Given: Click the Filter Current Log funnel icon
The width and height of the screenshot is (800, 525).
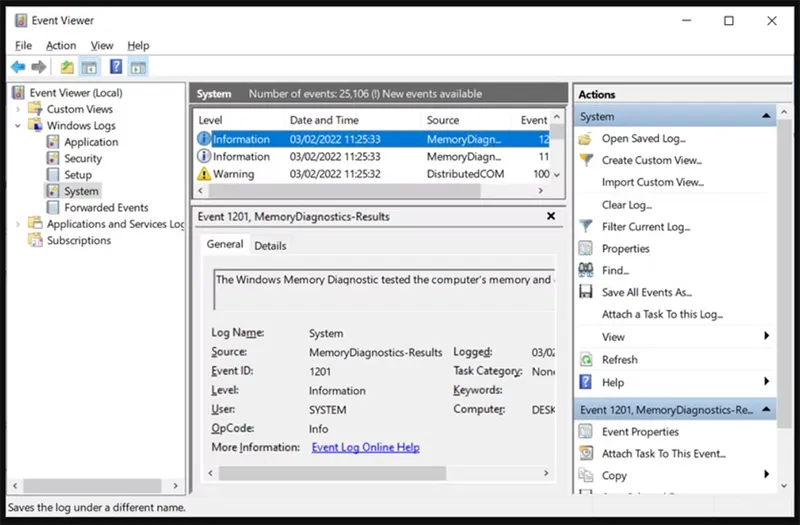Looking at the screenshot, I should [586, 227].
